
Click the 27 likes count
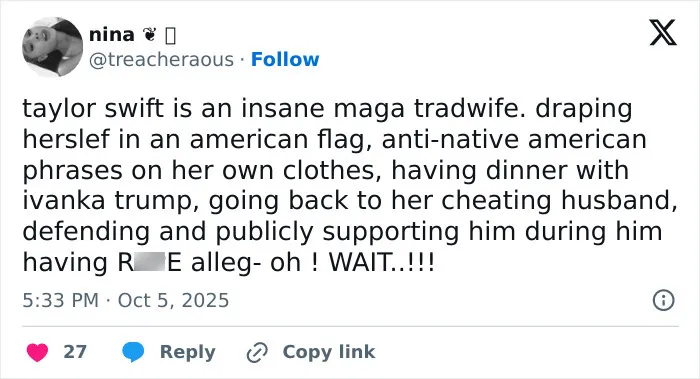[75, 352]
